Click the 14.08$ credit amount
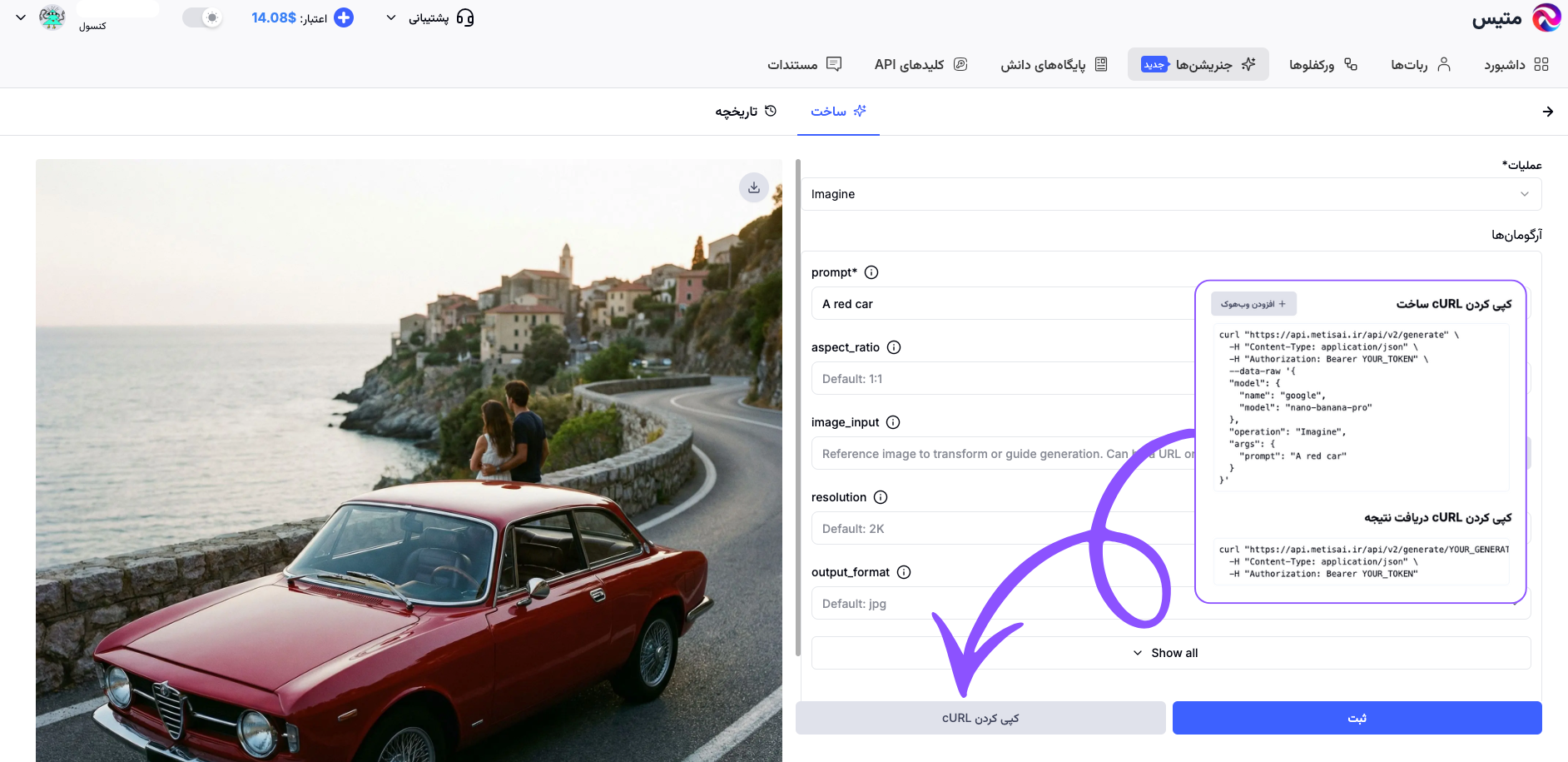Viewport: 1568px width, 762px height. click(274, 17)
